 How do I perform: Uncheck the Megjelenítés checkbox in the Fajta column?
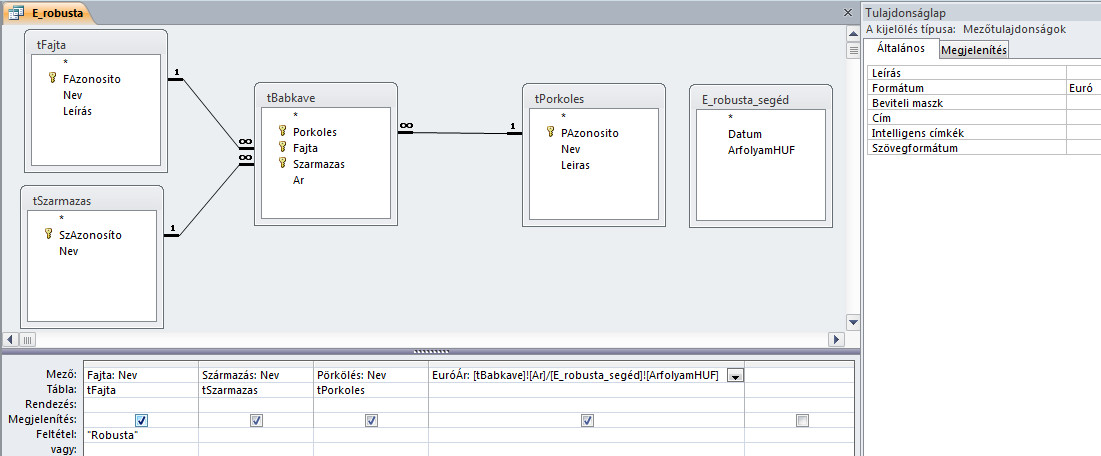pos(141,421)
